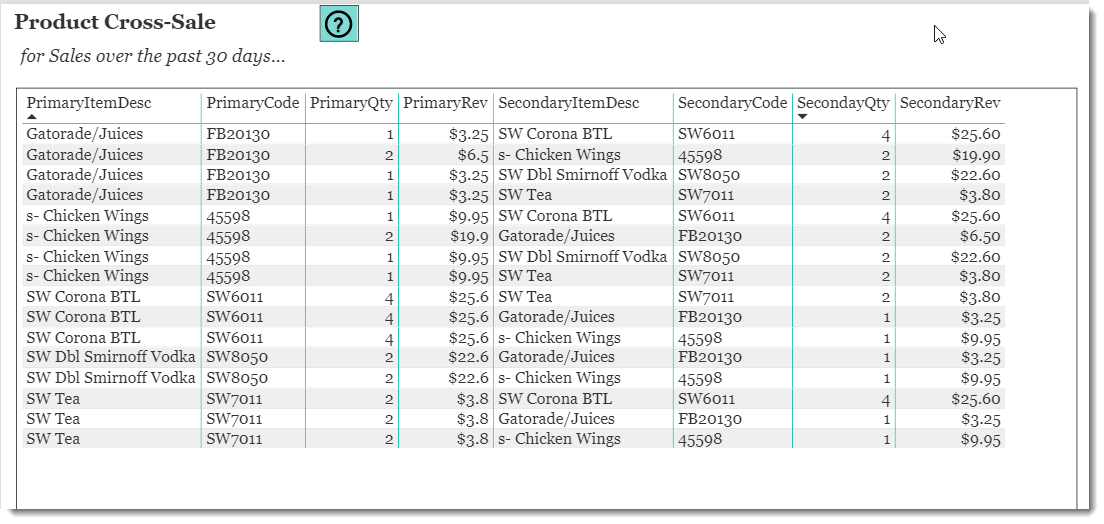Click ascending sort arrow under PrimaryItemDesc
The image size is (1104, 524).
pos(32,116)
